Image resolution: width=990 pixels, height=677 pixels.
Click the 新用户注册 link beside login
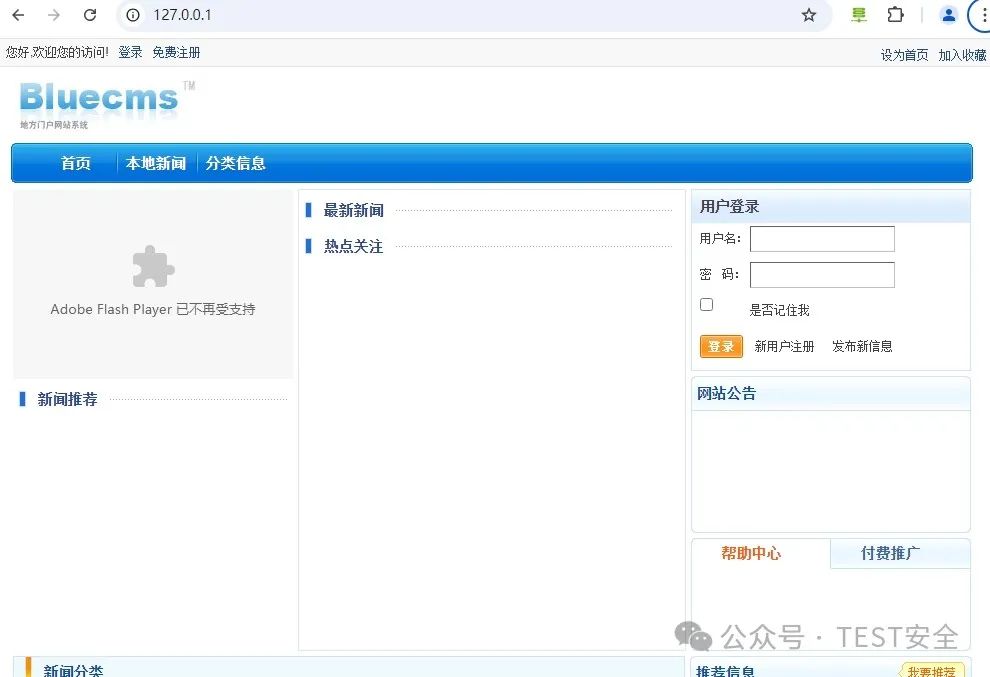coord(784,346)
